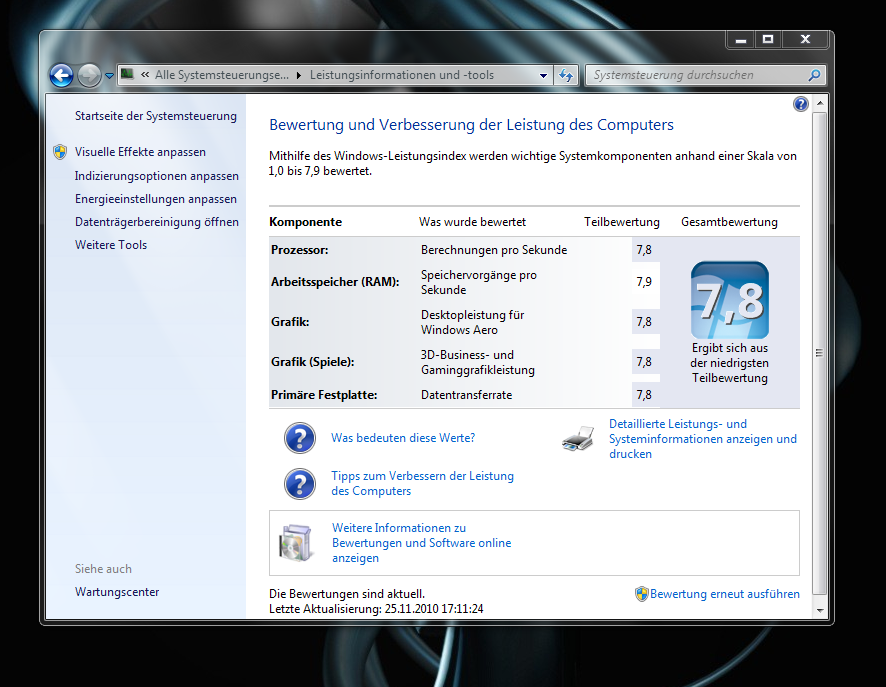Open Indizierungsoptionen anpassen
Viewport: 886px width, 687px height.
[x=157, y=176]
